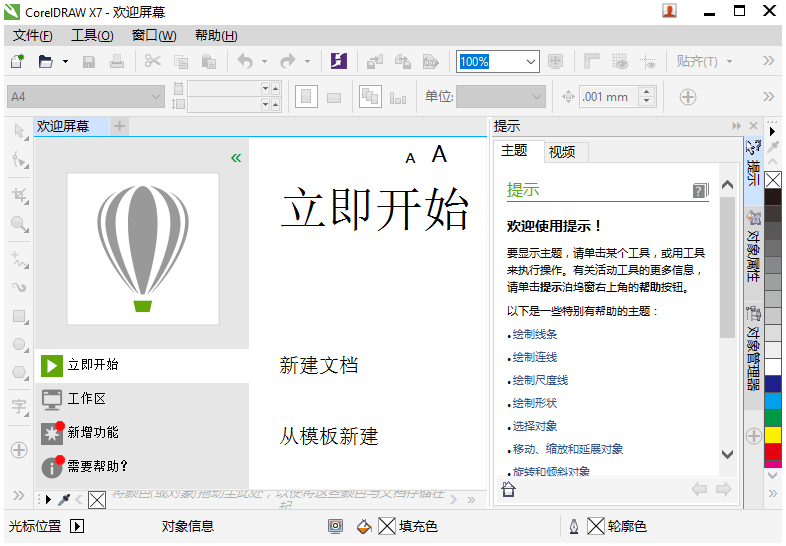Open the 窗口(W) menu

click(x=154, y=36)
